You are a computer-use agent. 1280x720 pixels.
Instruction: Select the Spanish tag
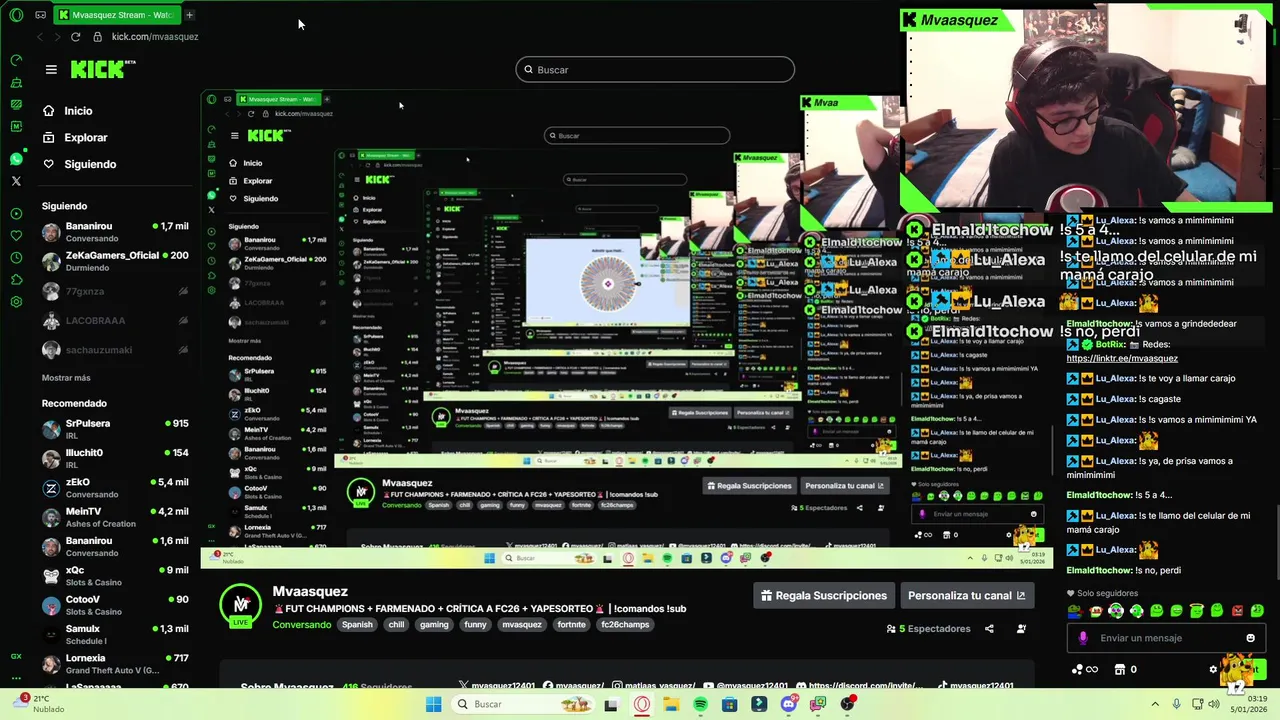(x=357, y=625)
